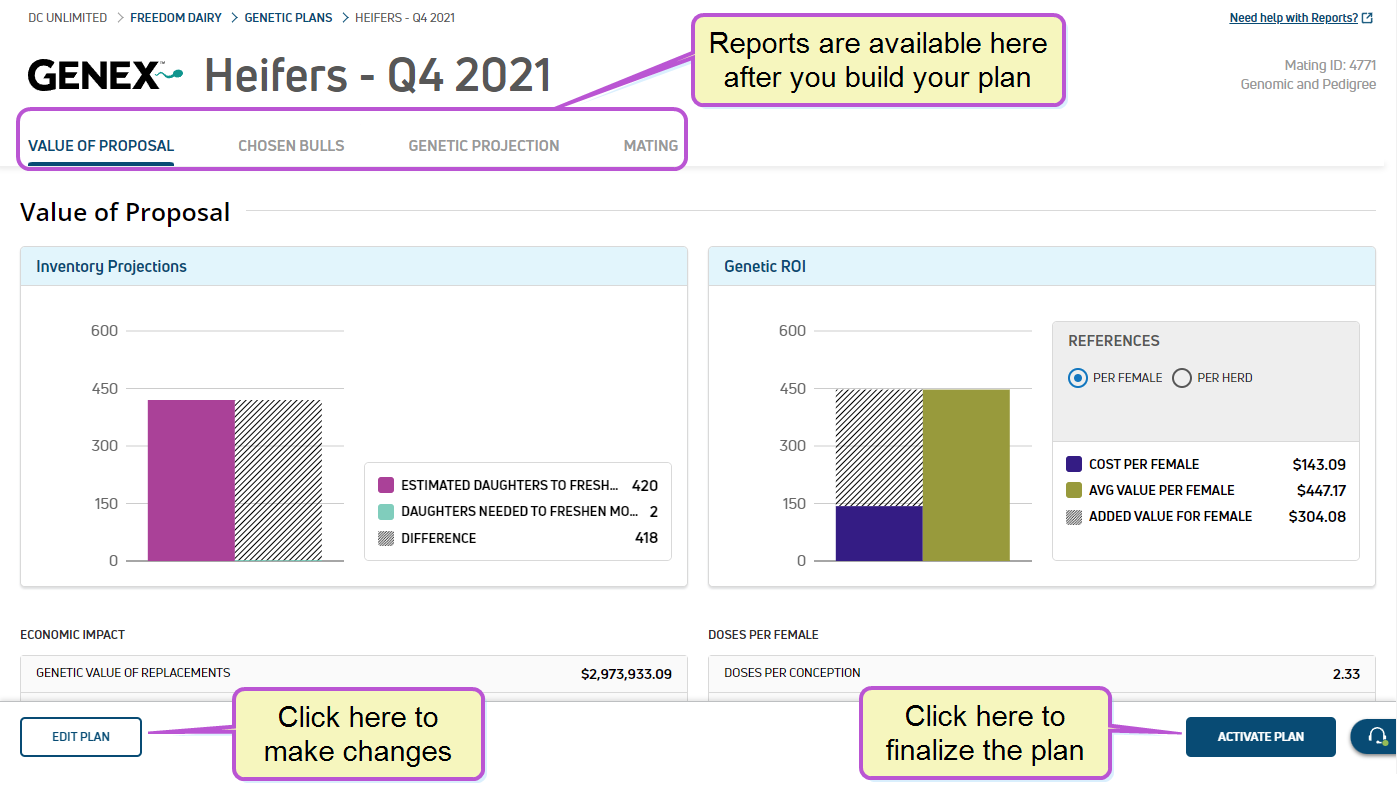Go to the Mating tab

pos(650,146)
